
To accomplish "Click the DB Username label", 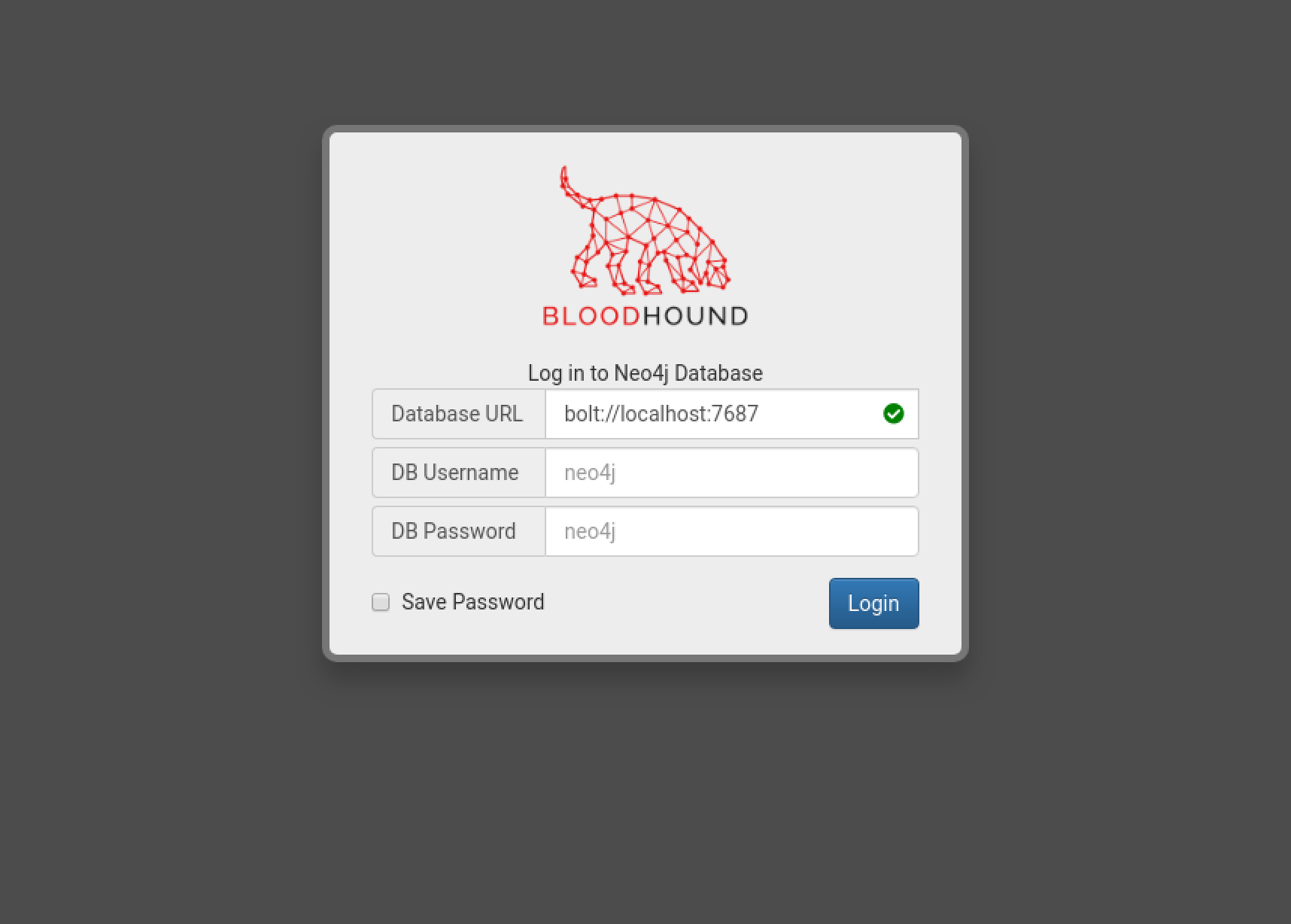I will 455,473.
